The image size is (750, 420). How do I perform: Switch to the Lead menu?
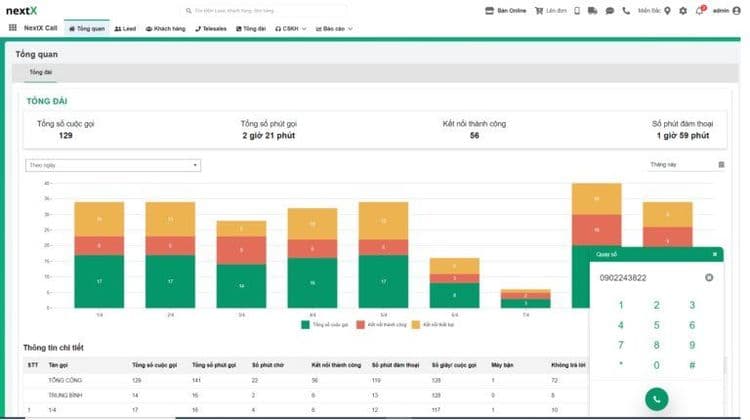tap(125, 29)
